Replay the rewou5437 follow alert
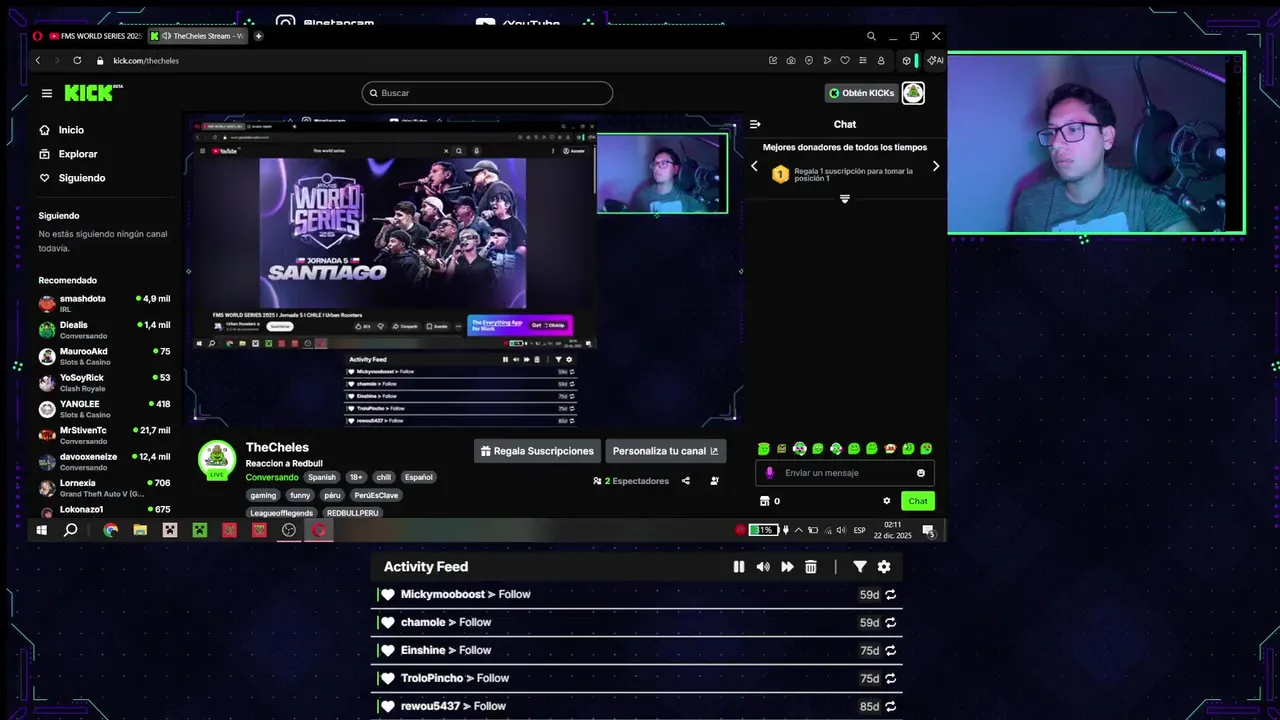 point(890,707)
